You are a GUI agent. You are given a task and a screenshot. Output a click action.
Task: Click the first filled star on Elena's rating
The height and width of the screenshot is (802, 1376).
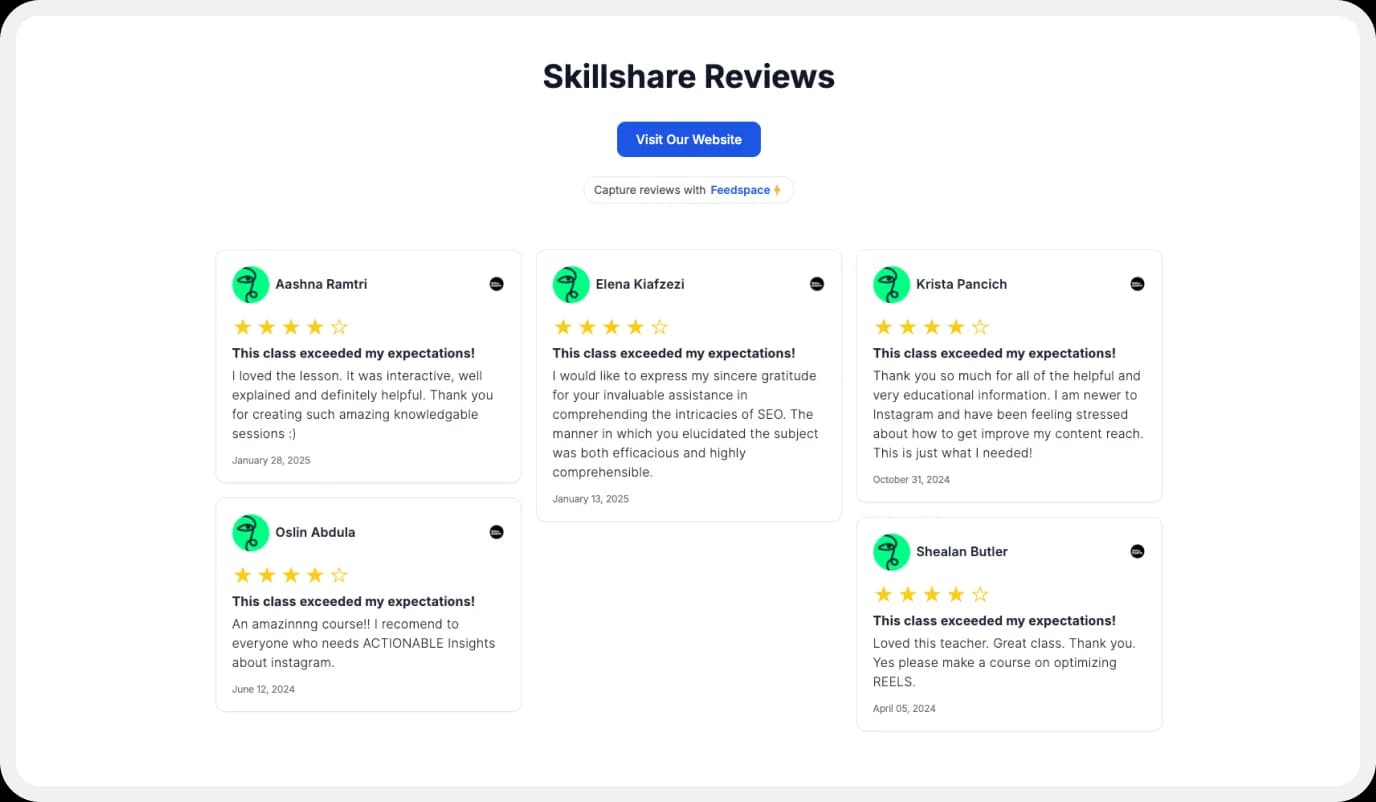[562, 326]
